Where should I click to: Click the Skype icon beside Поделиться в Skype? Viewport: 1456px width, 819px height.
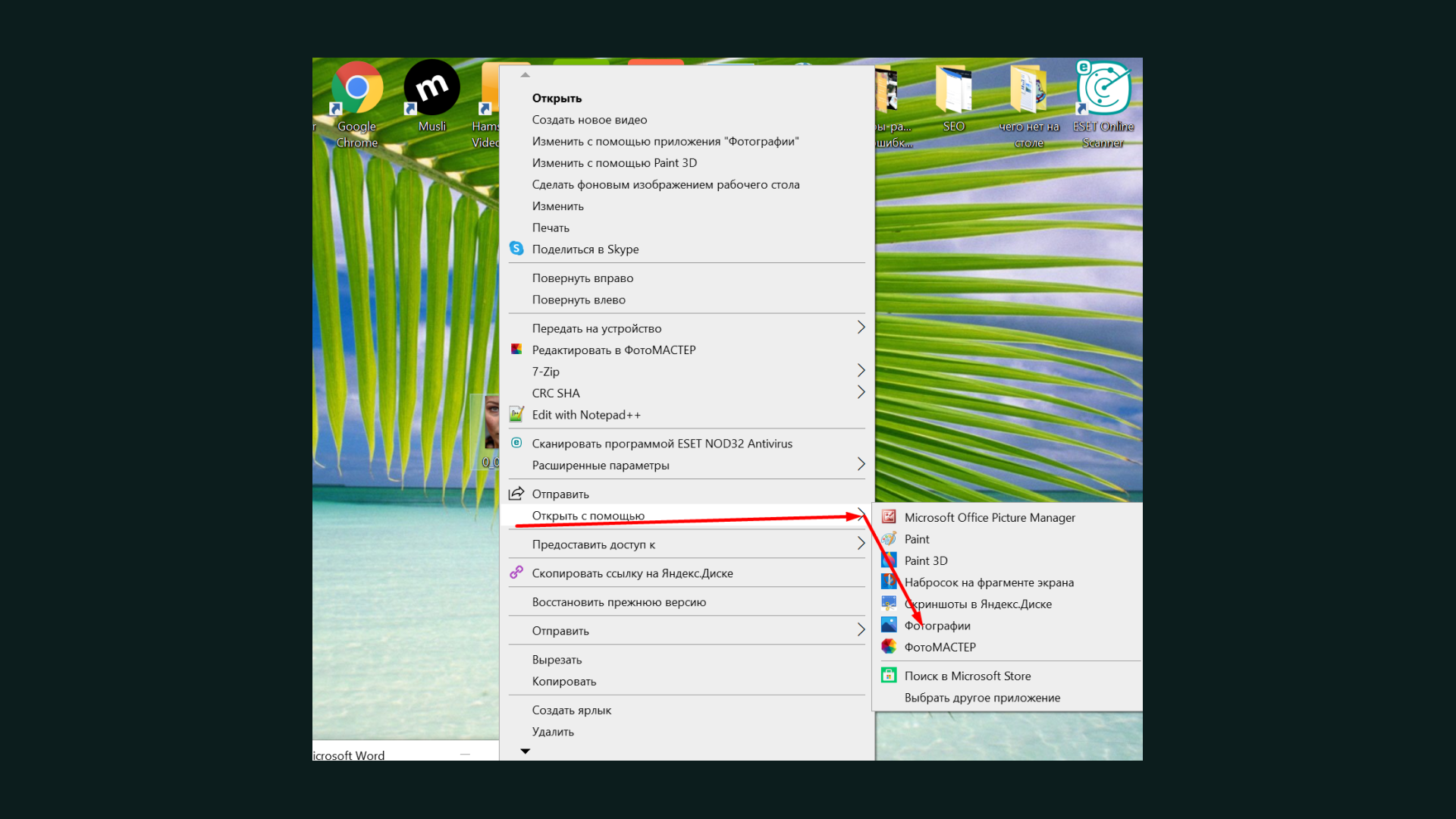[516, 249]
